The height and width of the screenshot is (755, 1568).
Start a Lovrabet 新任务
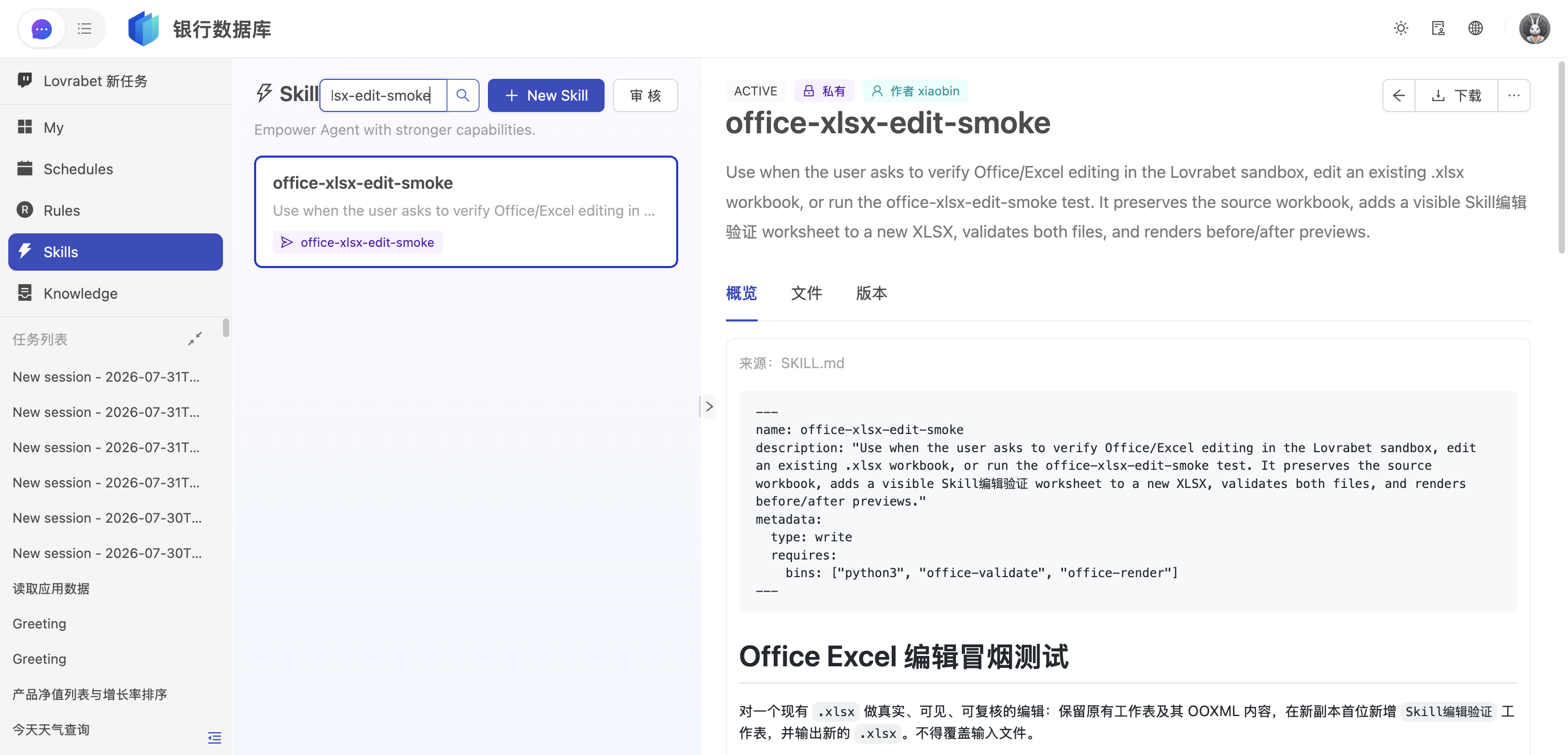click(116, 81)
